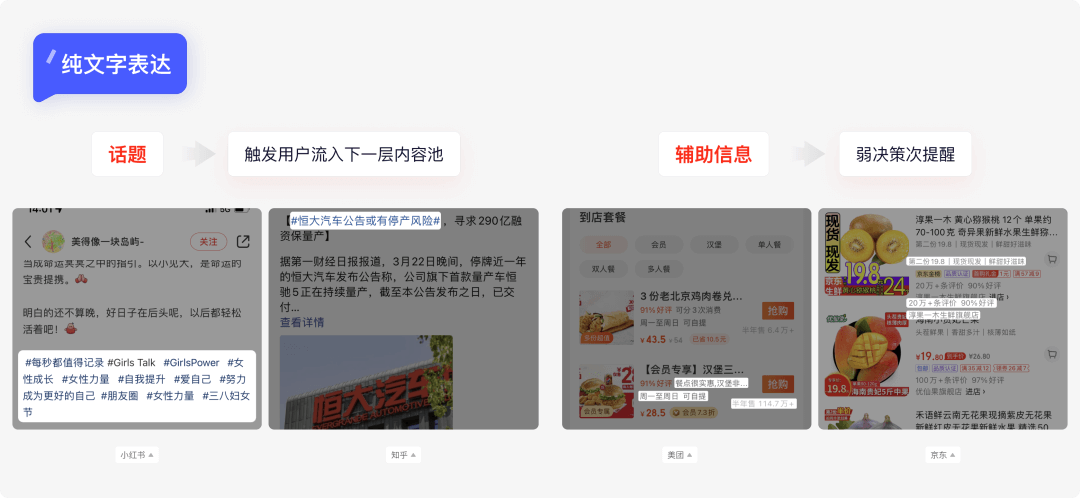Click 周一至周日 可自提 highlighted text

tap(673, 396)
